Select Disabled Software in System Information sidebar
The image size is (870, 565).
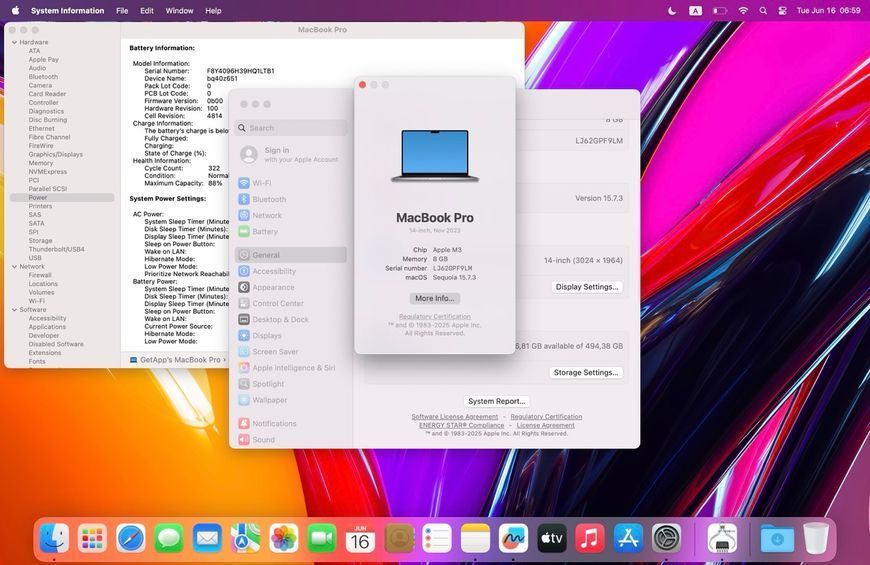pos(56,344)
